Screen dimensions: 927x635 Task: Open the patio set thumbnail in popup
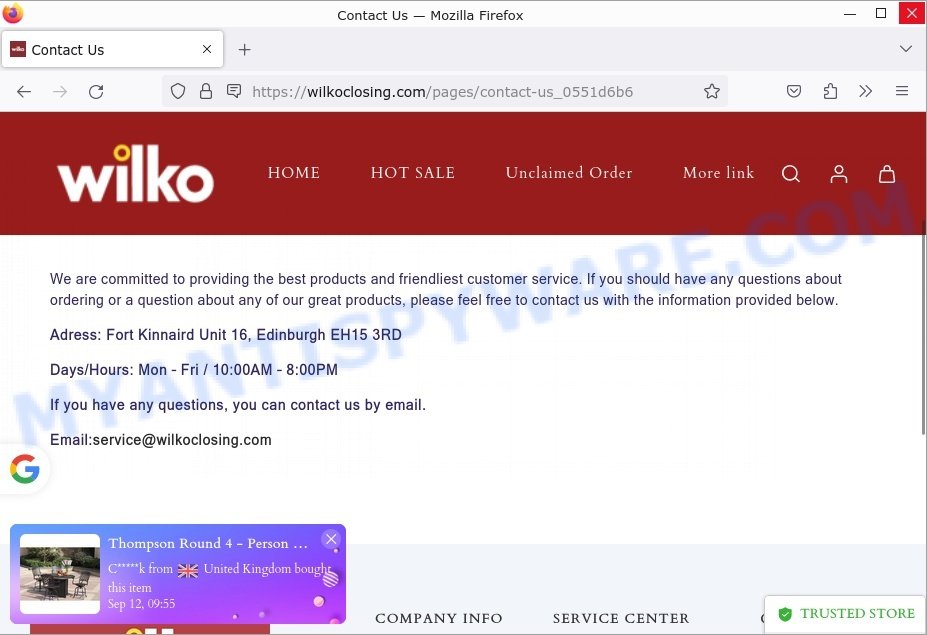(x=60, y=574)
